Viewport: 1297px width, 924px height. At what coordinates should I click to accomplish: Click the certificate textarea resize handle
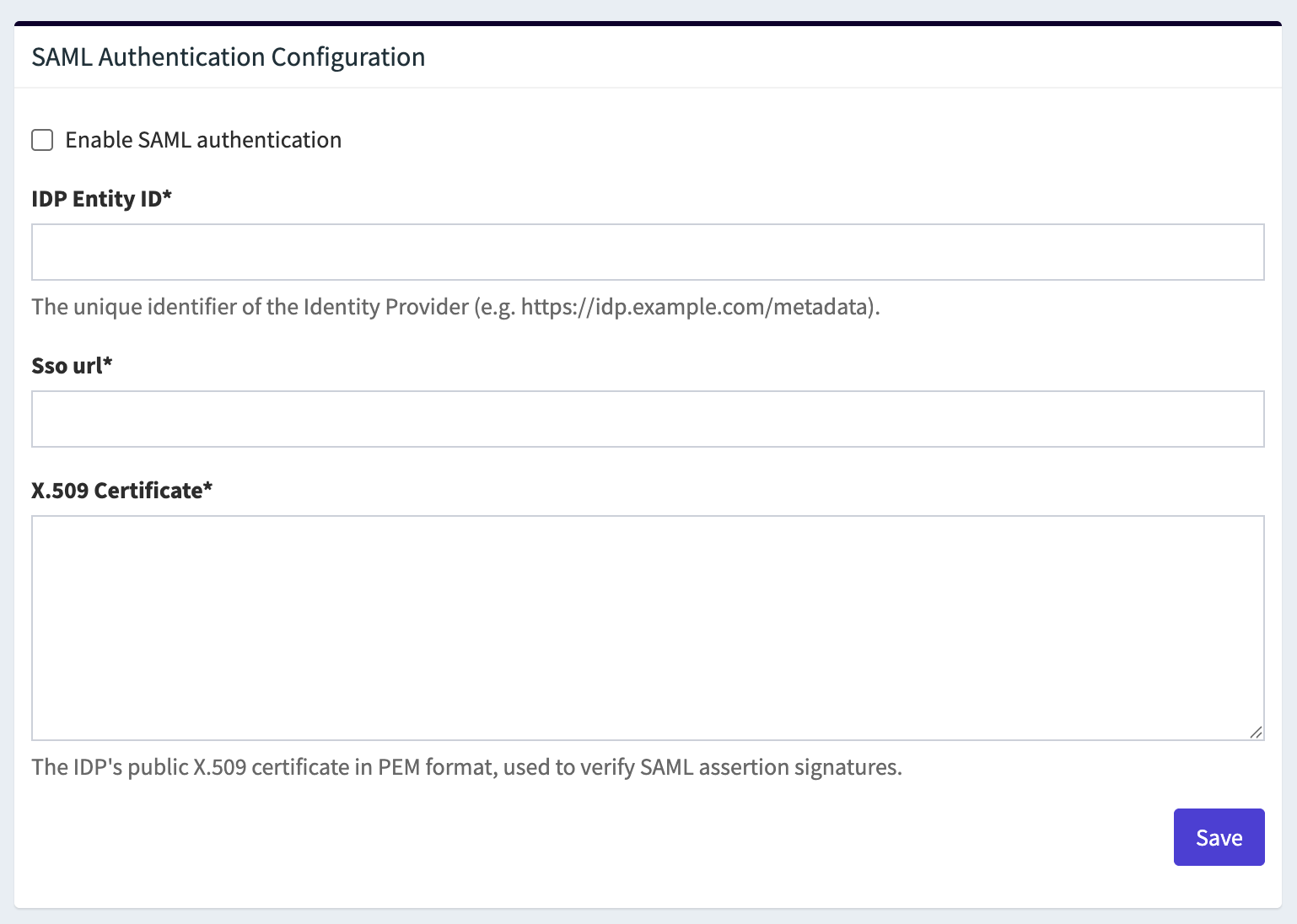pos(1256,733)
